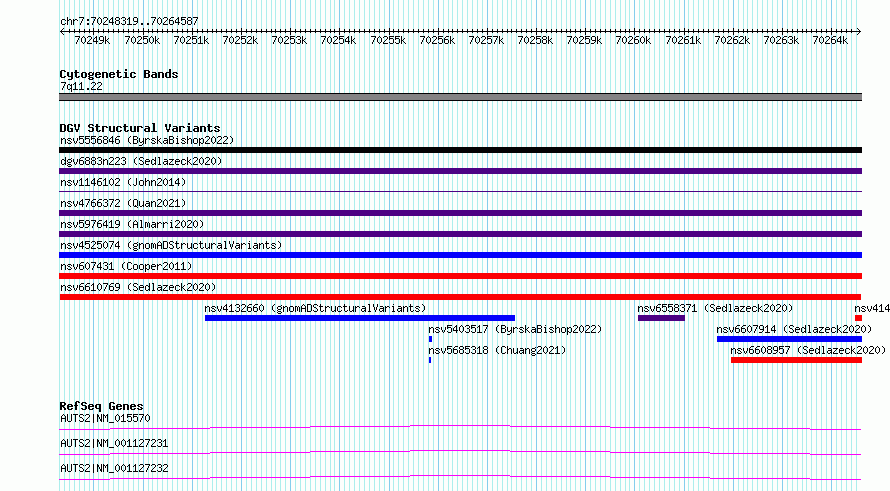
Task: Click the right arrow of the ruler
Action: pos(859,31)
